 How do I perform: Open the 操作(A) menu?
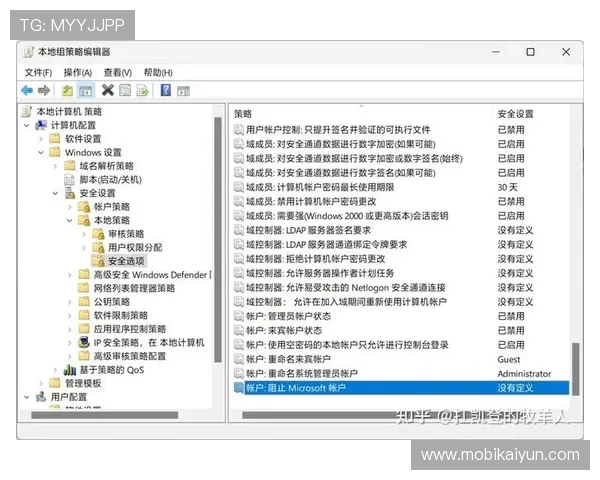(x=78, y=72)
